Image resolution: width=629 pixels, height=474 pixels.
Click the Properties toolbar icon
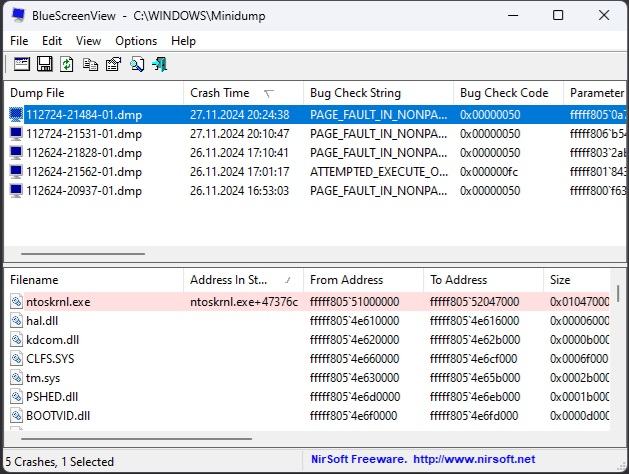click(114, 64)
